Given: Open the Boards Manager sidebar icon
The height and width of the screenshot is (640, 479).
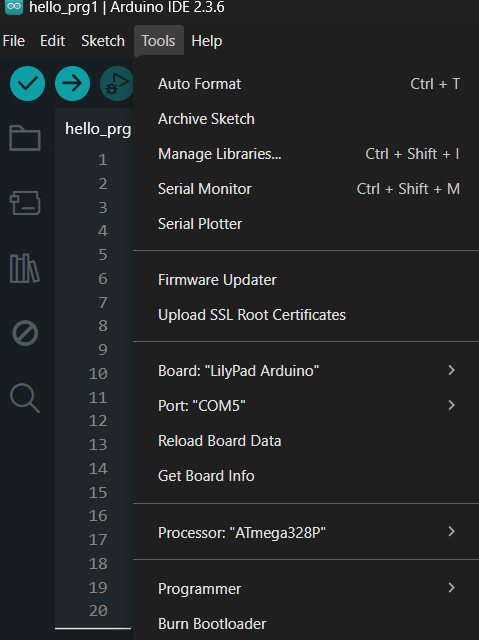Looking at the screenshot, I should click(x=25, y=203).
